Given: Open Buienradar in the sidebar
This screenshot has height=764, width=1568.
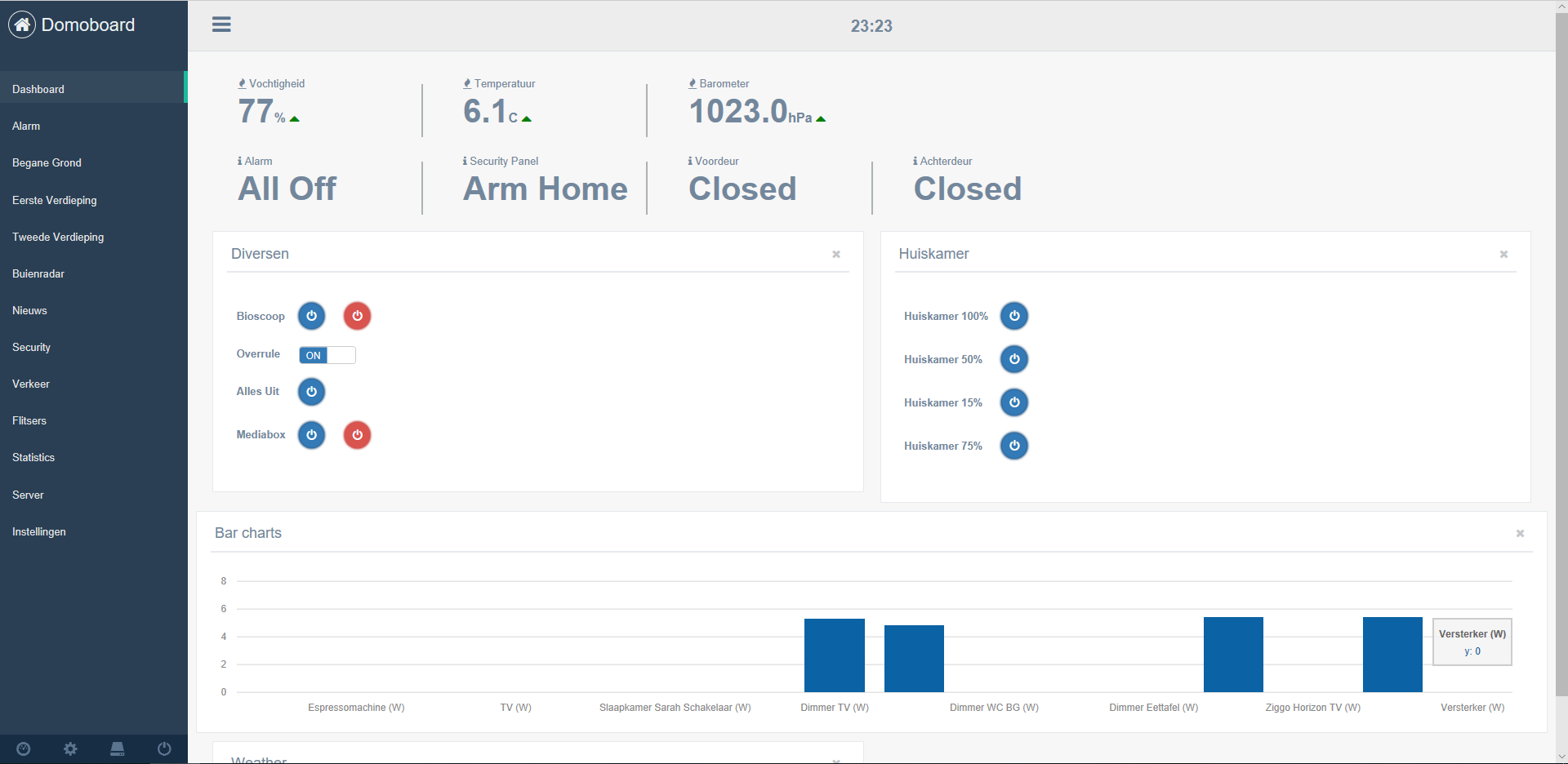Looking at the screenshot, I should point(94,273).
